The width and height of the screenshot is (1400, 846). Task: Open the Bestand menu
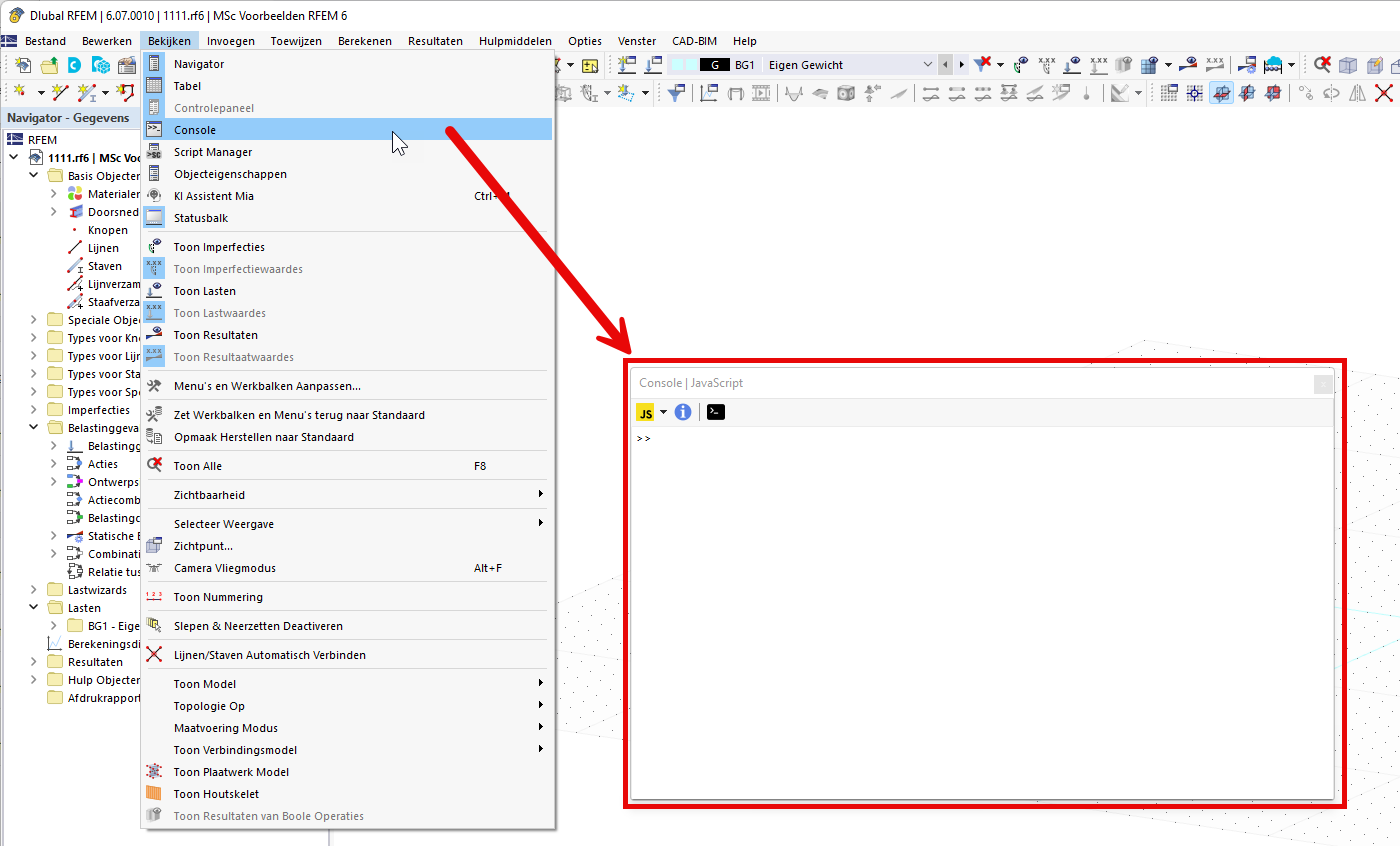tap(45, 41)
